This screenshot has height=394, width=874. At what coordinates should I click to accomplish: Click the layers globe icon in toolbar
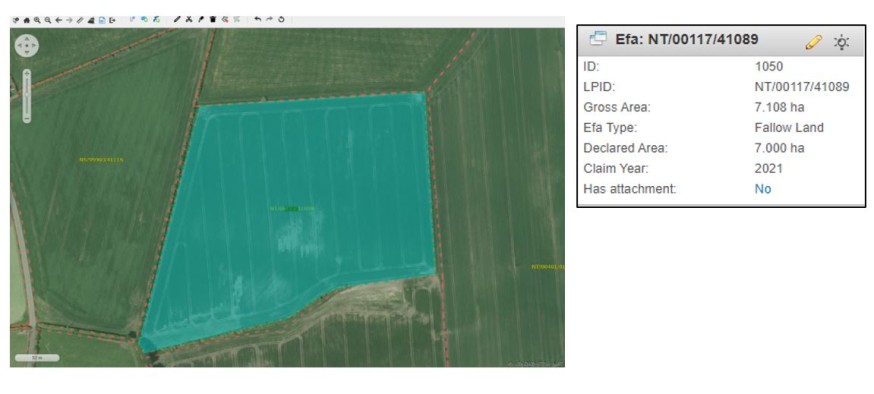[x=144, y=20]
